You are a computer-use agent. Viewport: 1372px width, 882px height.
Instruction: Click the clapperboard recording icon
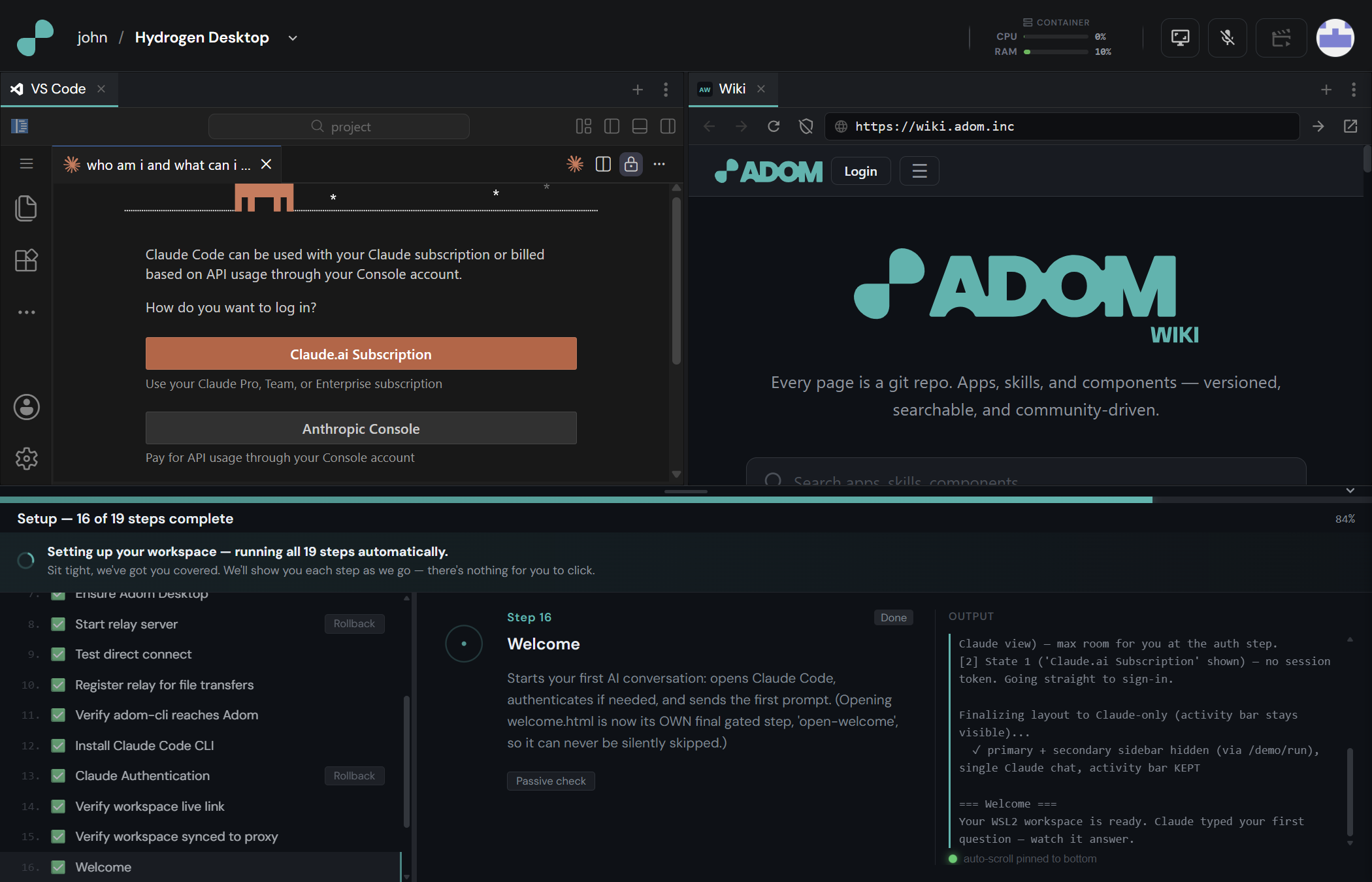click(1281, 38)
